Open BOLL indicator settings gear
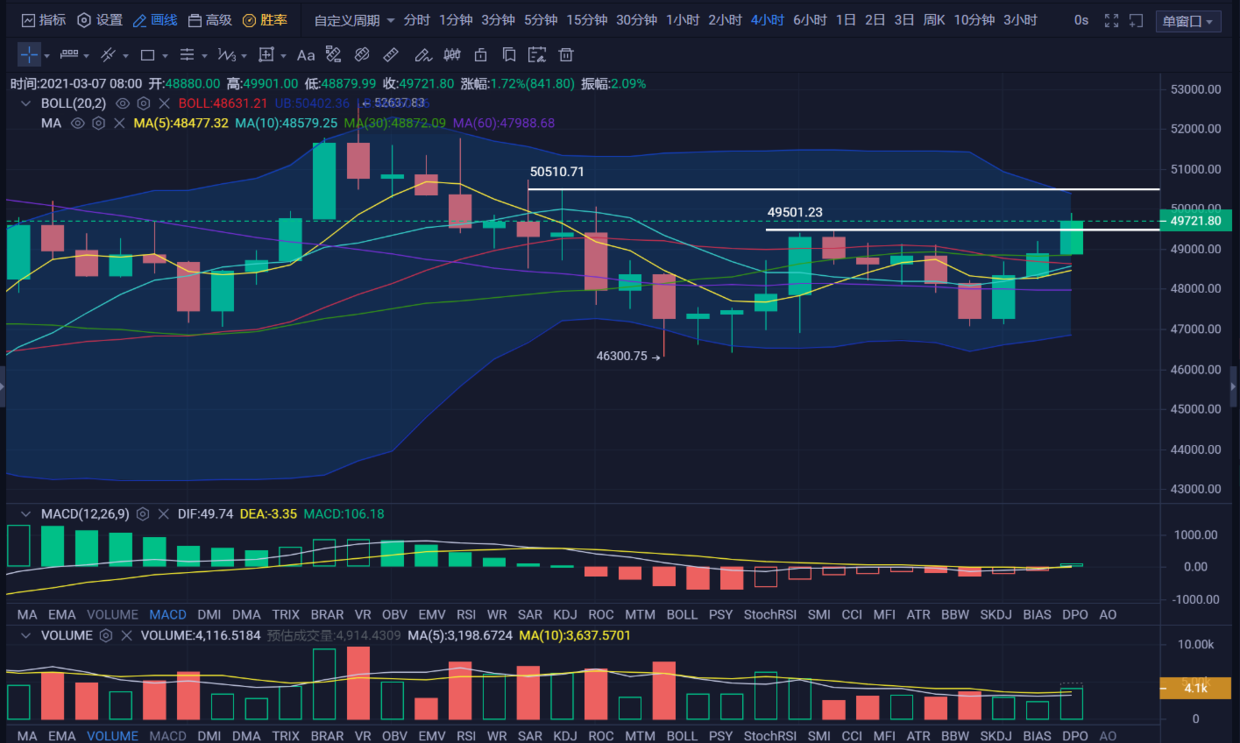This screenshot has height=743, width=1240. click(x=144, y=103)
